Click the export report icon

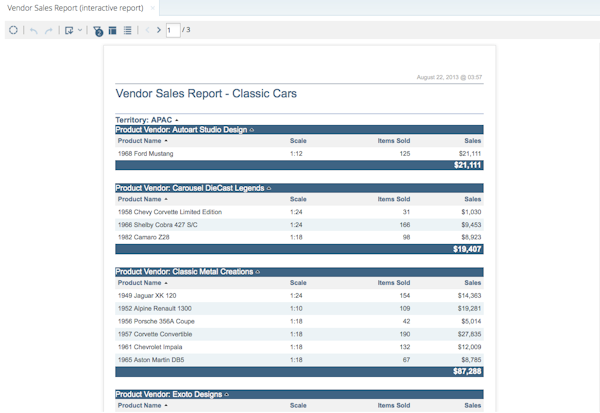click(x=69, y=30)
